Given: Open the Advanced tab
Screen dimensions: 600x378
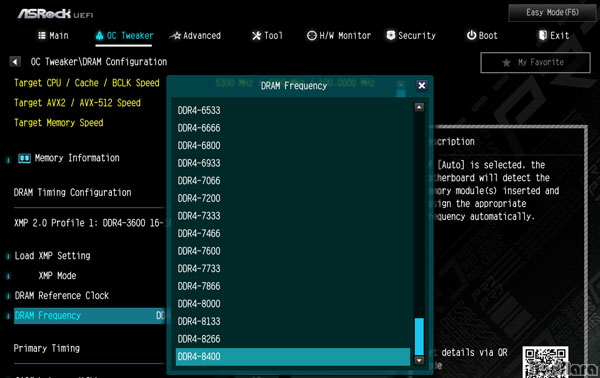Looking at the screenshot, I should 196,36.
